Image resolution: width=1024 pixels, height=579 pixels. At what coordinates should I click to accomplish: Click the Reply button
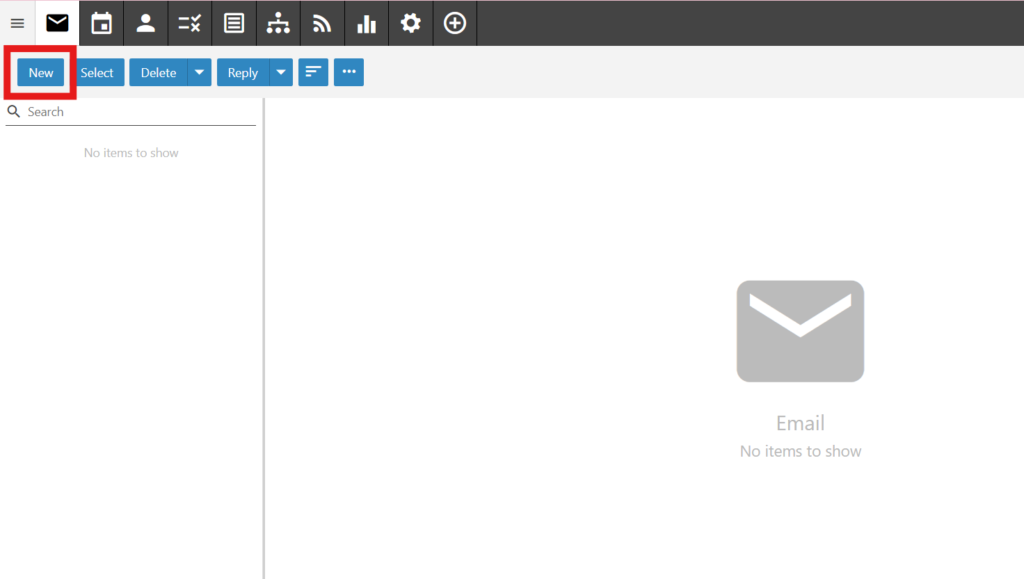click(243, 72)
